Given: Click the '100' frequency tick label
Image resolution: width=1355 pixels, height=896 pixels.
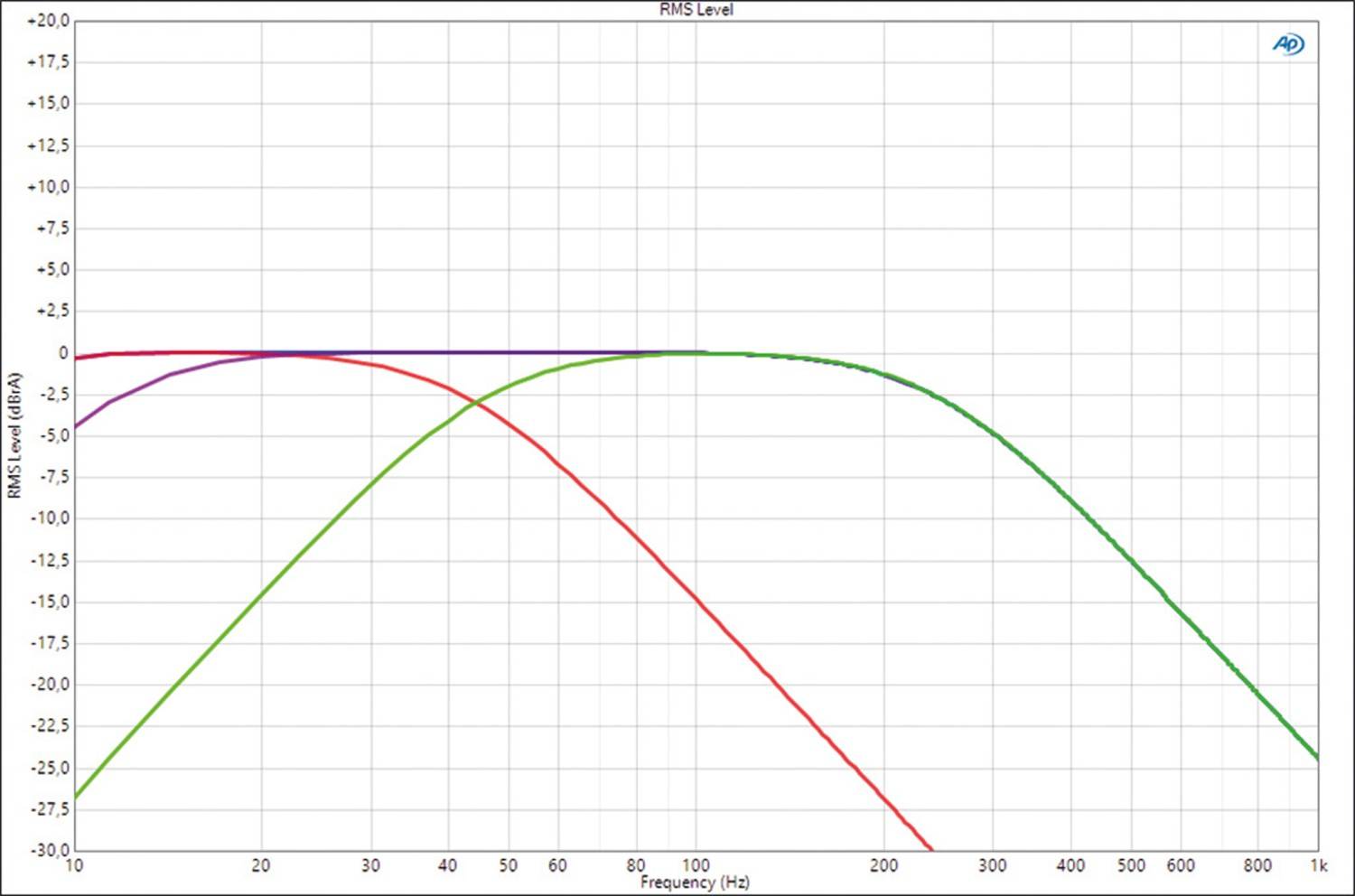Looking at the screenshot, I should point(696,865).
